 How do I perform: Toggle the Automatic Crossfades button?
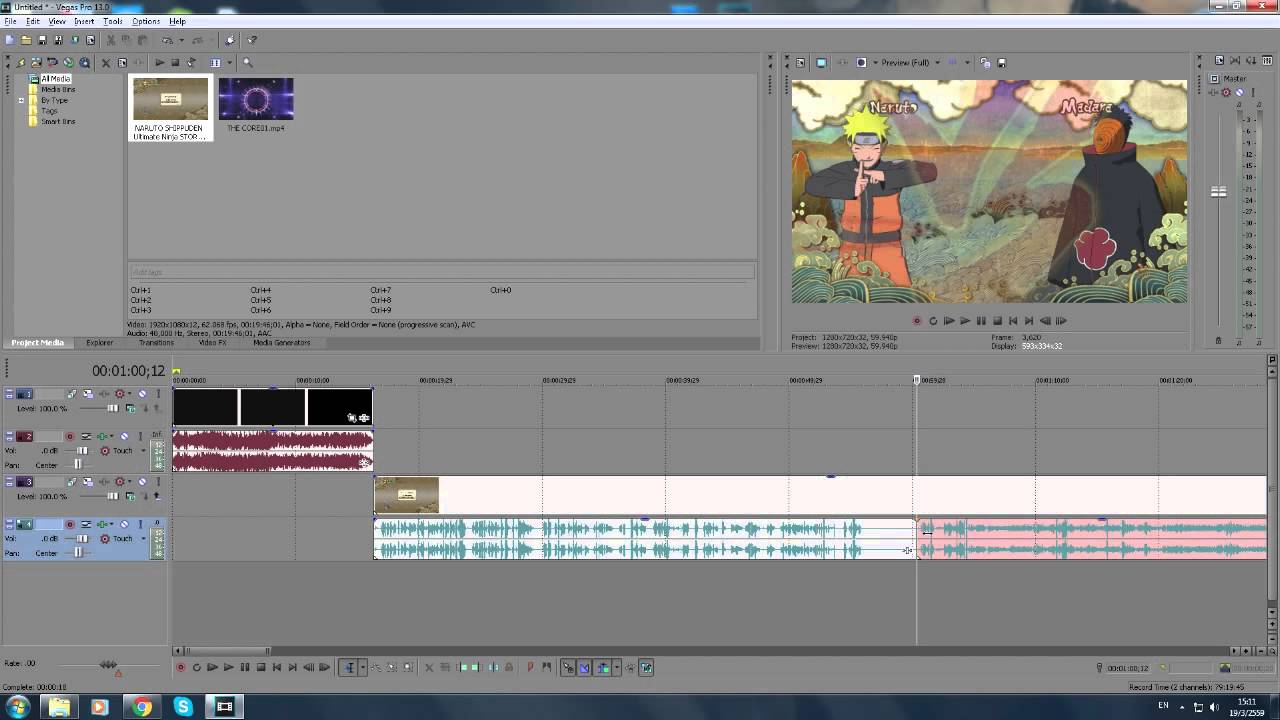coord(584,667)
